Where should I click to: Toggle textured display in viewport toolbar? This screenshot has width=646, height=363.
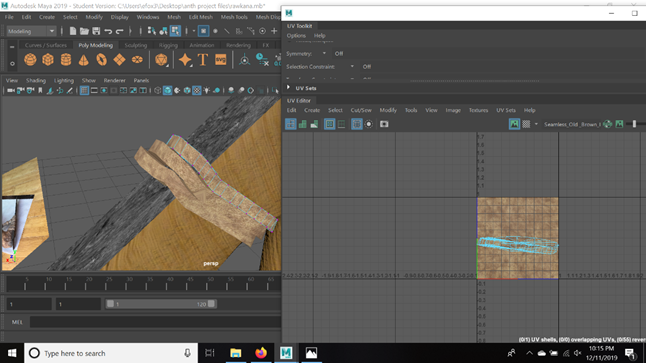point(197,90)
